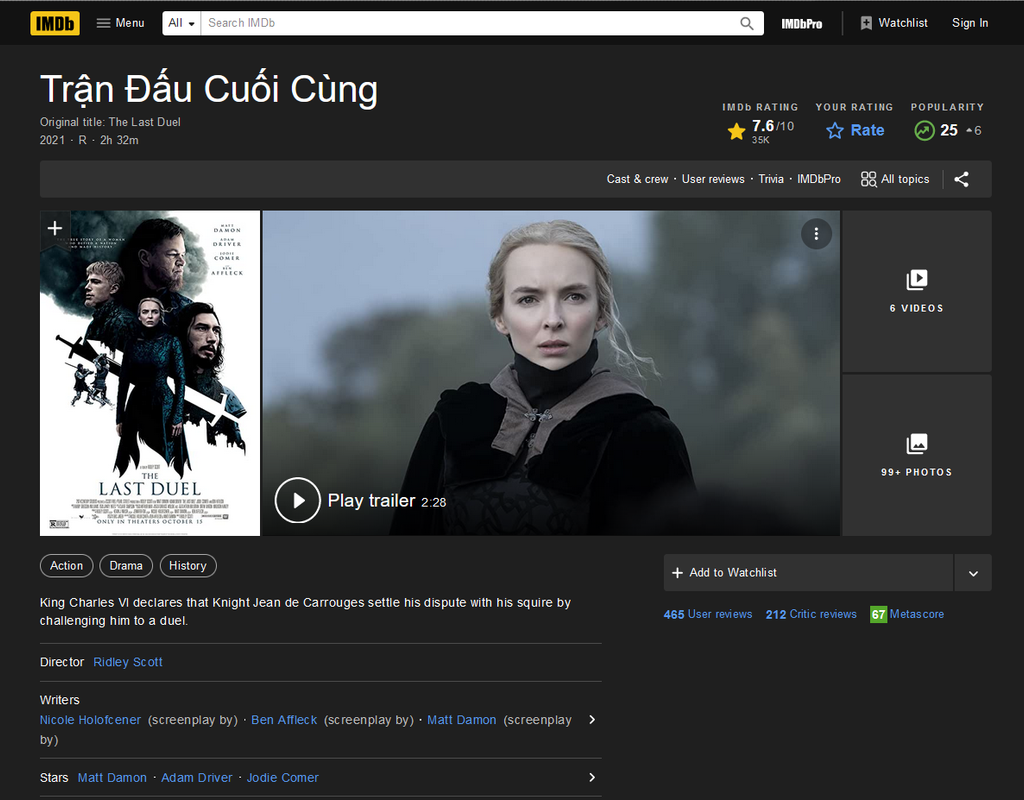Expand the Writers list chevron
This screenshot has width=1024, height=800.
coord(592,720)
